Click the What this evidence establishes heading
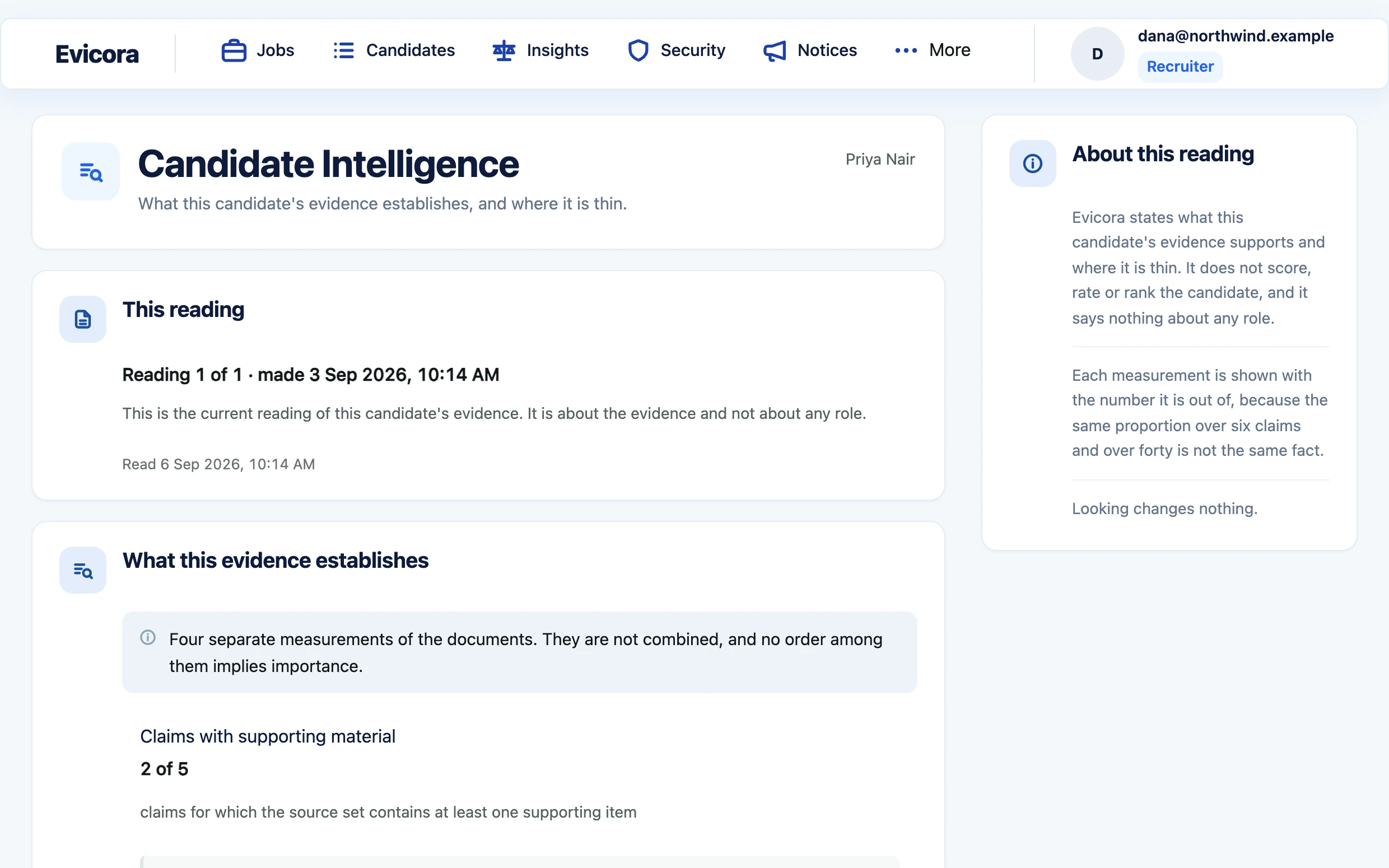1389x868 pixels. [276, 561]
